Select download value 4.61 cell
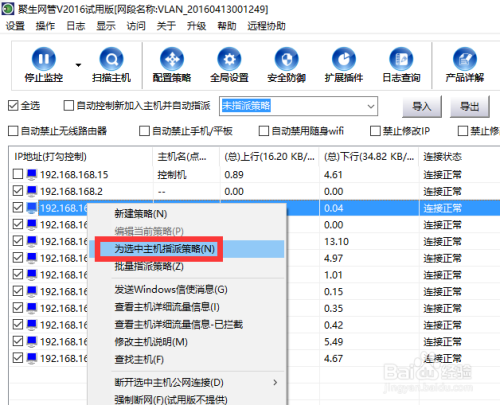 [x=333, y=174]
